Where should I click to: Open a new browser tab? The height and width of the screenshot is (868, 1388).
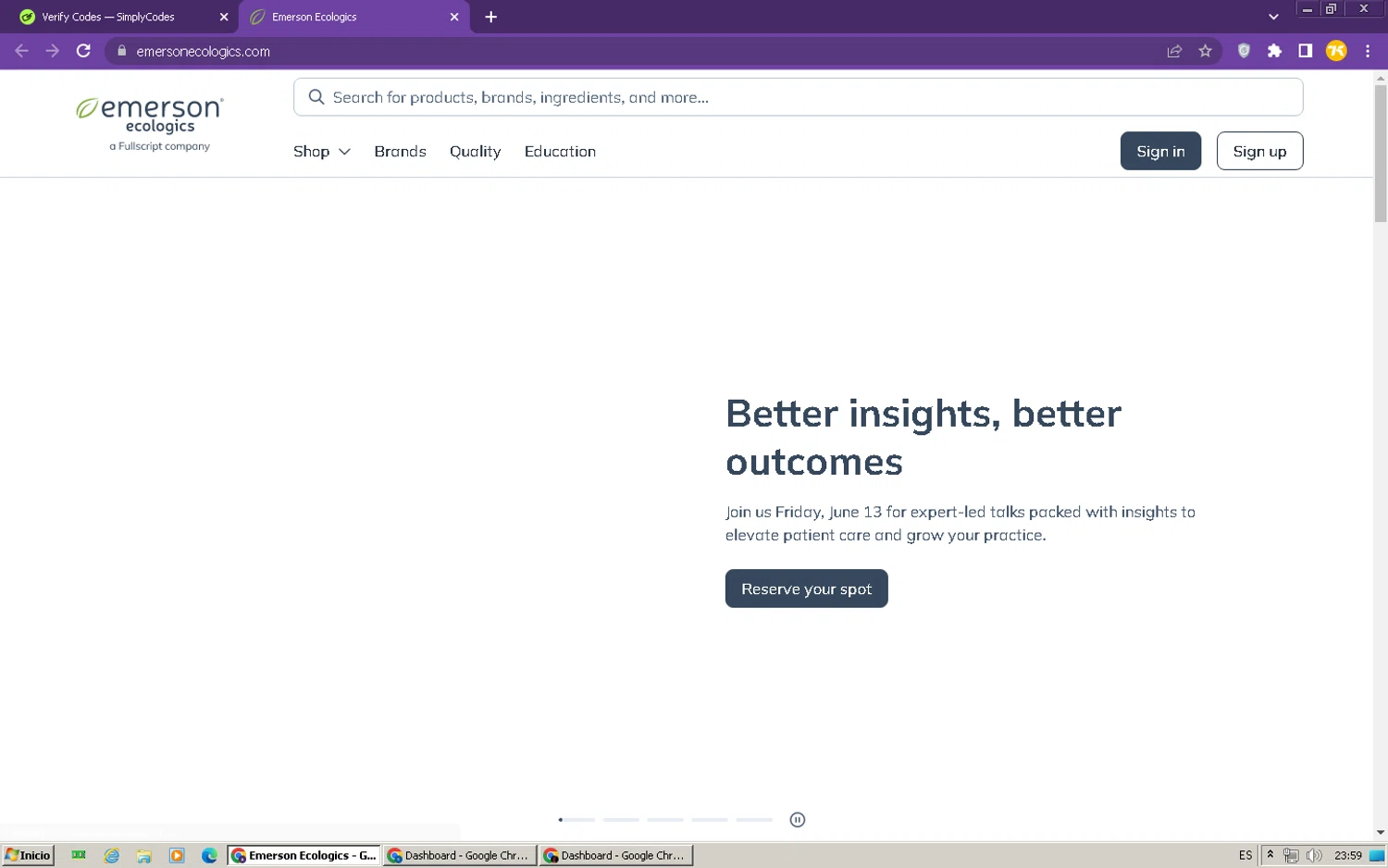491,17
